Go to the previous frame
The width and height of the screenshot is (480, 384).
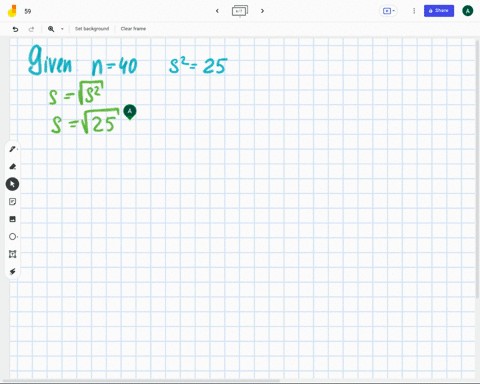217,11
